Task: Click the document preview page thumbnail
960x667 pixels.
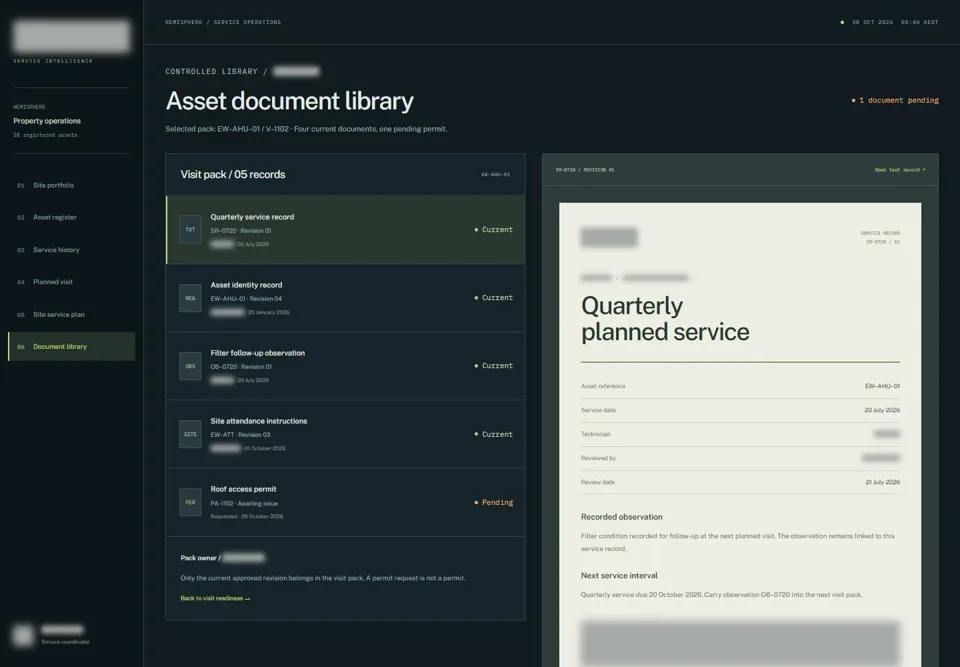Action: tap(740, 435)
